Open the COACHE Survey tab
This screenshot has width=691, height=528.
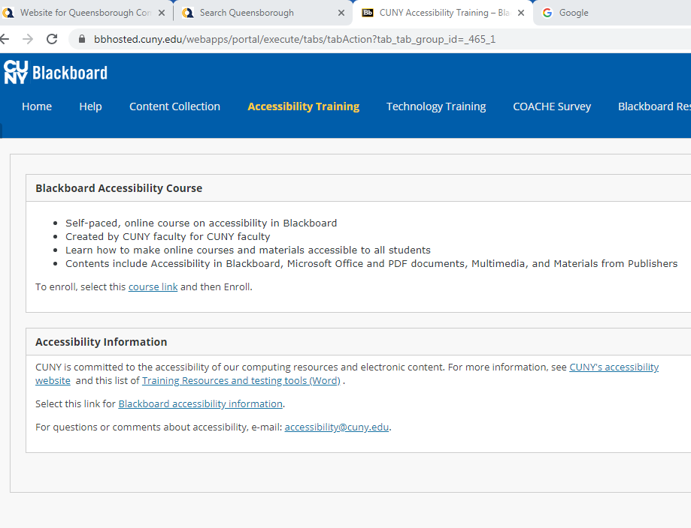pos(552,107)
